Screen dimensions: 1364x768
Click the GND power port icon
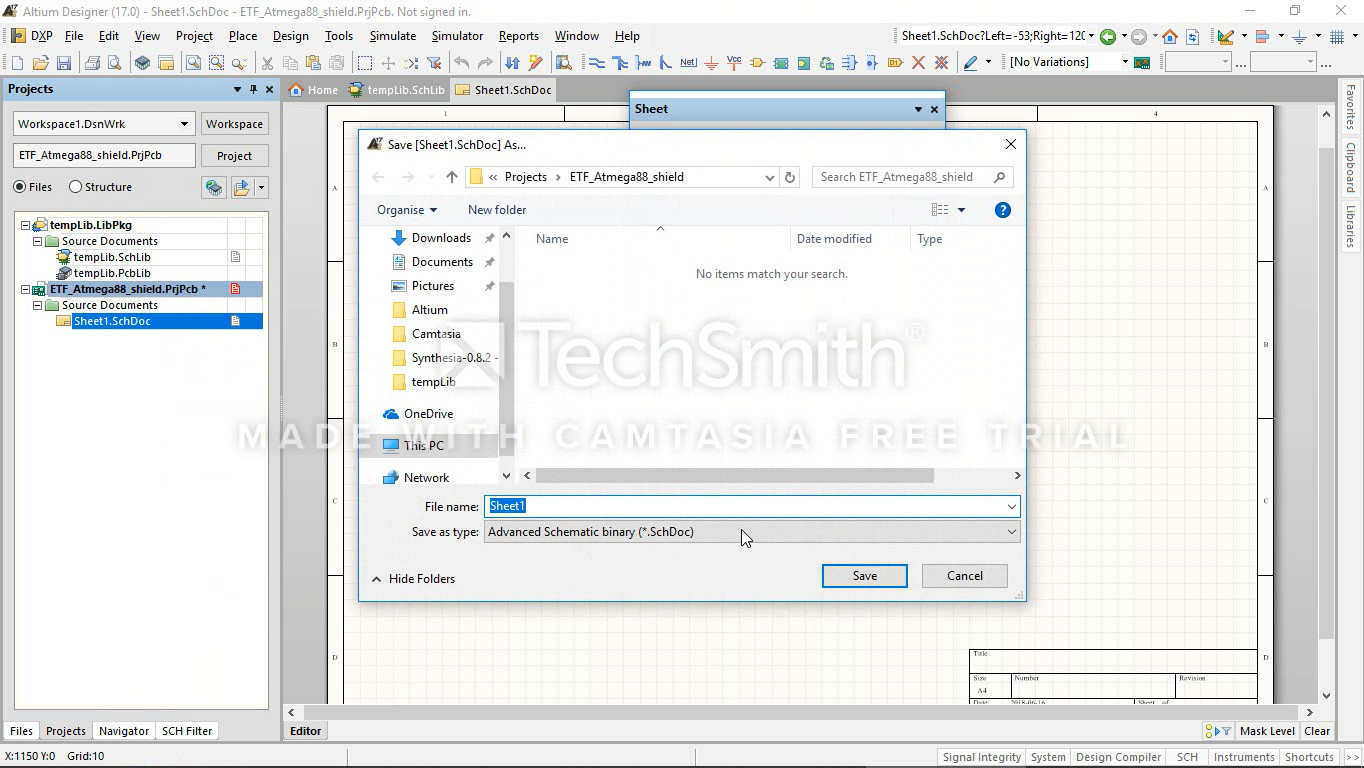[x=711, y=63]
